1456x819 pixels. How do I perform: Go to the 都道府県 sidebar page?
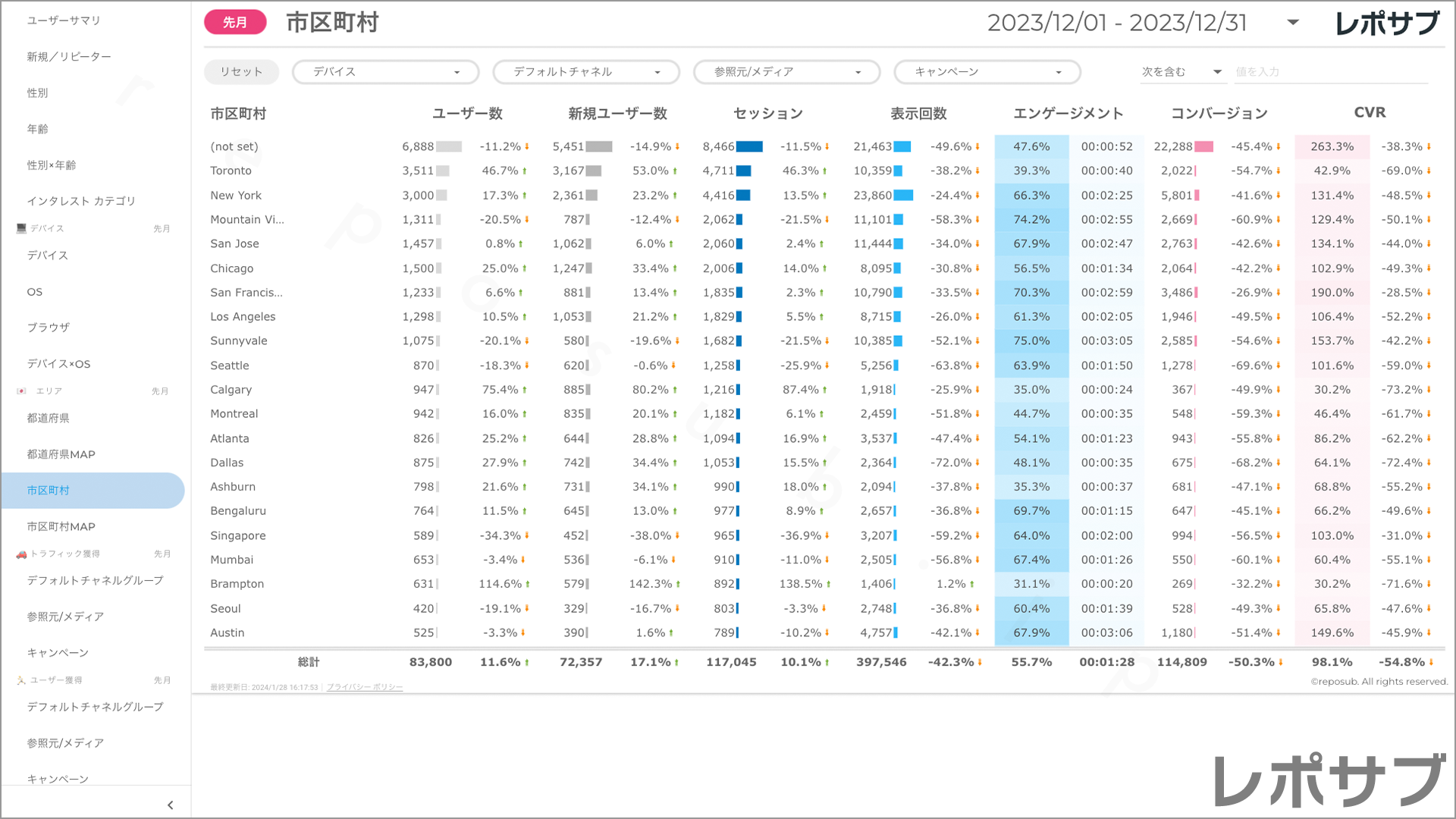tap(49, 418)
